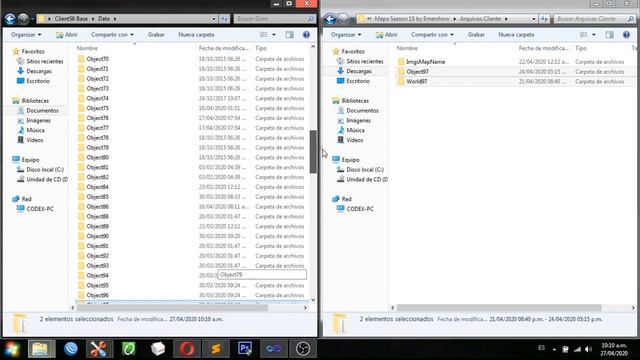The height and width of the screenshot is (360, 640).
Task: Select Object70 folder in left window
Action: point(98,59)
